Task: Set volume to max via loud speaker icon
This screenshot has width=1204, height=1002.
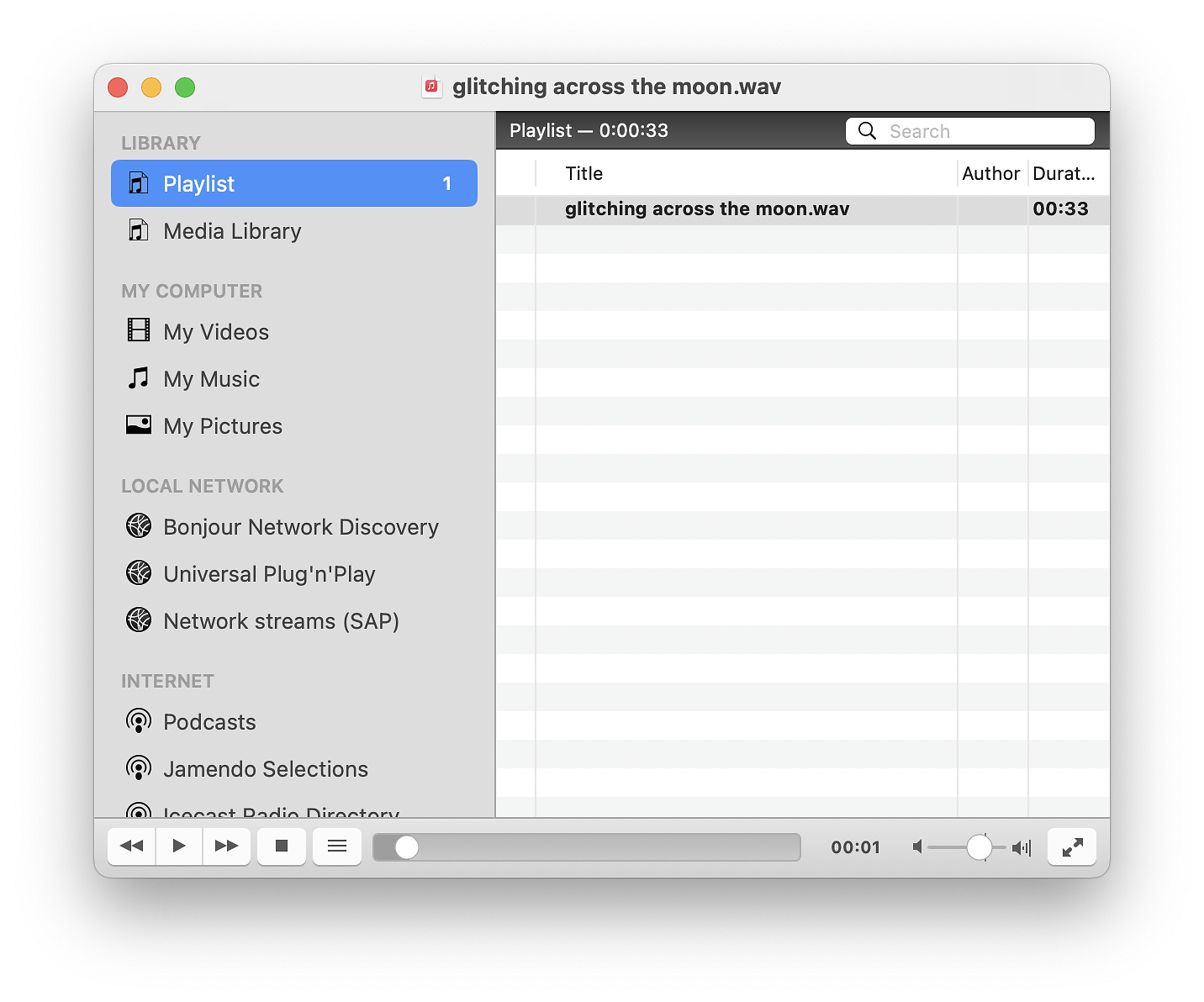Action: click(1022, 847)
